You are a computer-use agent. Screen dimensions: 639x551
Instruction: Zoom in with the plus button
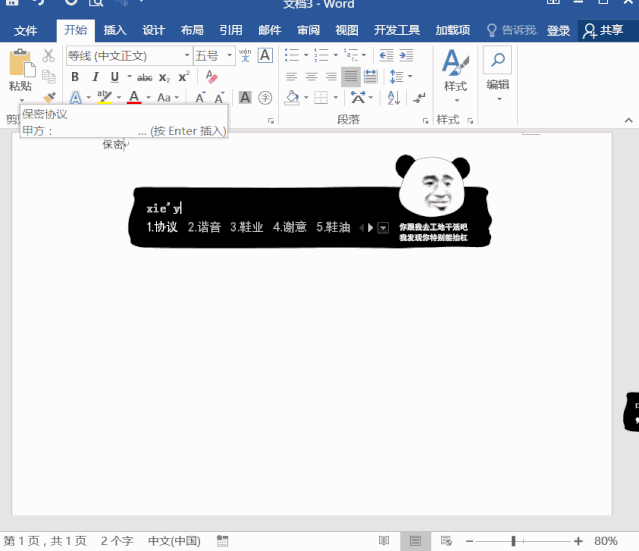click(578, 541)
